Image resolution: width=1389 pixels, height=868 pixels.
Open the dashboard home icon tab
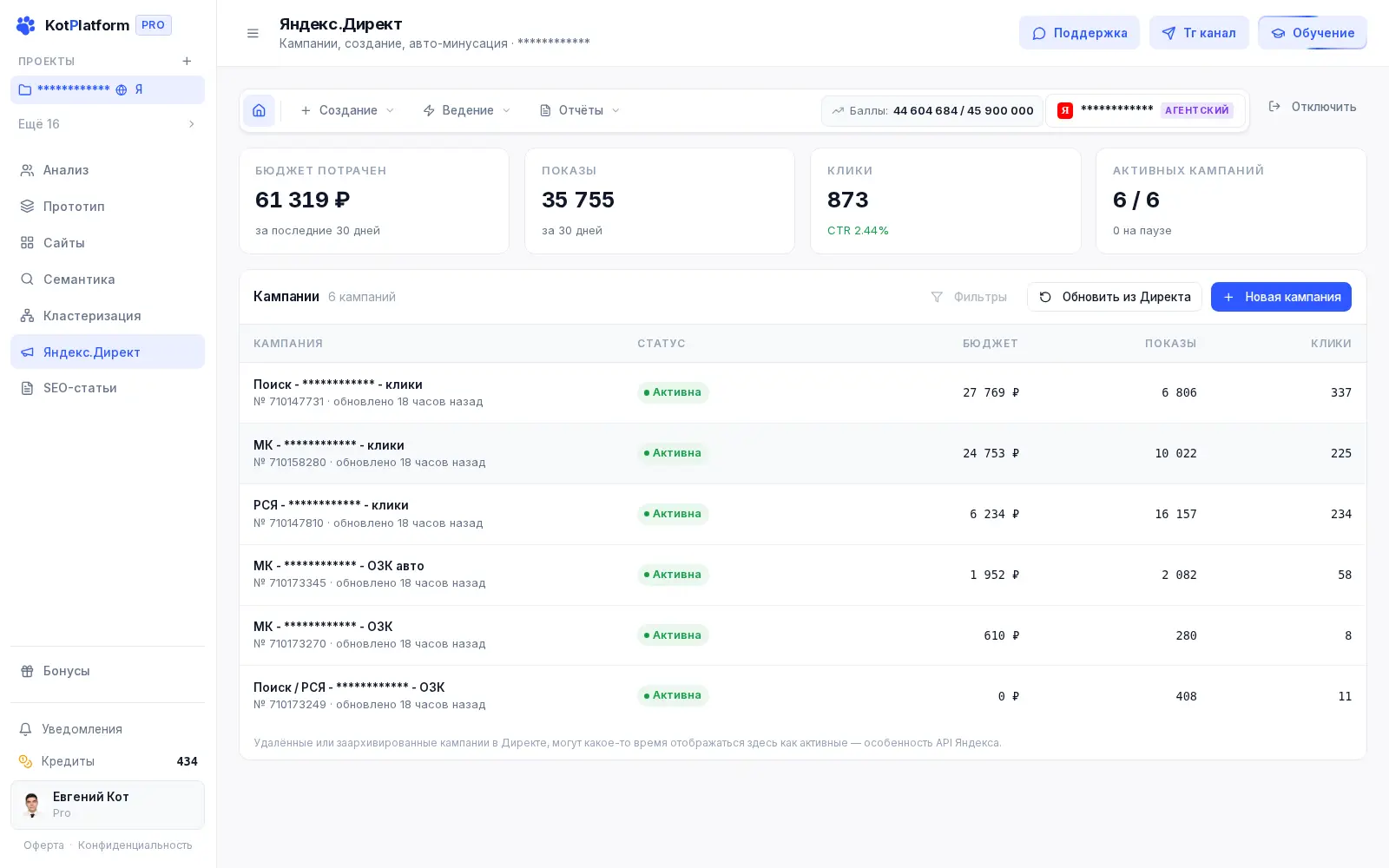click(259, 110)
